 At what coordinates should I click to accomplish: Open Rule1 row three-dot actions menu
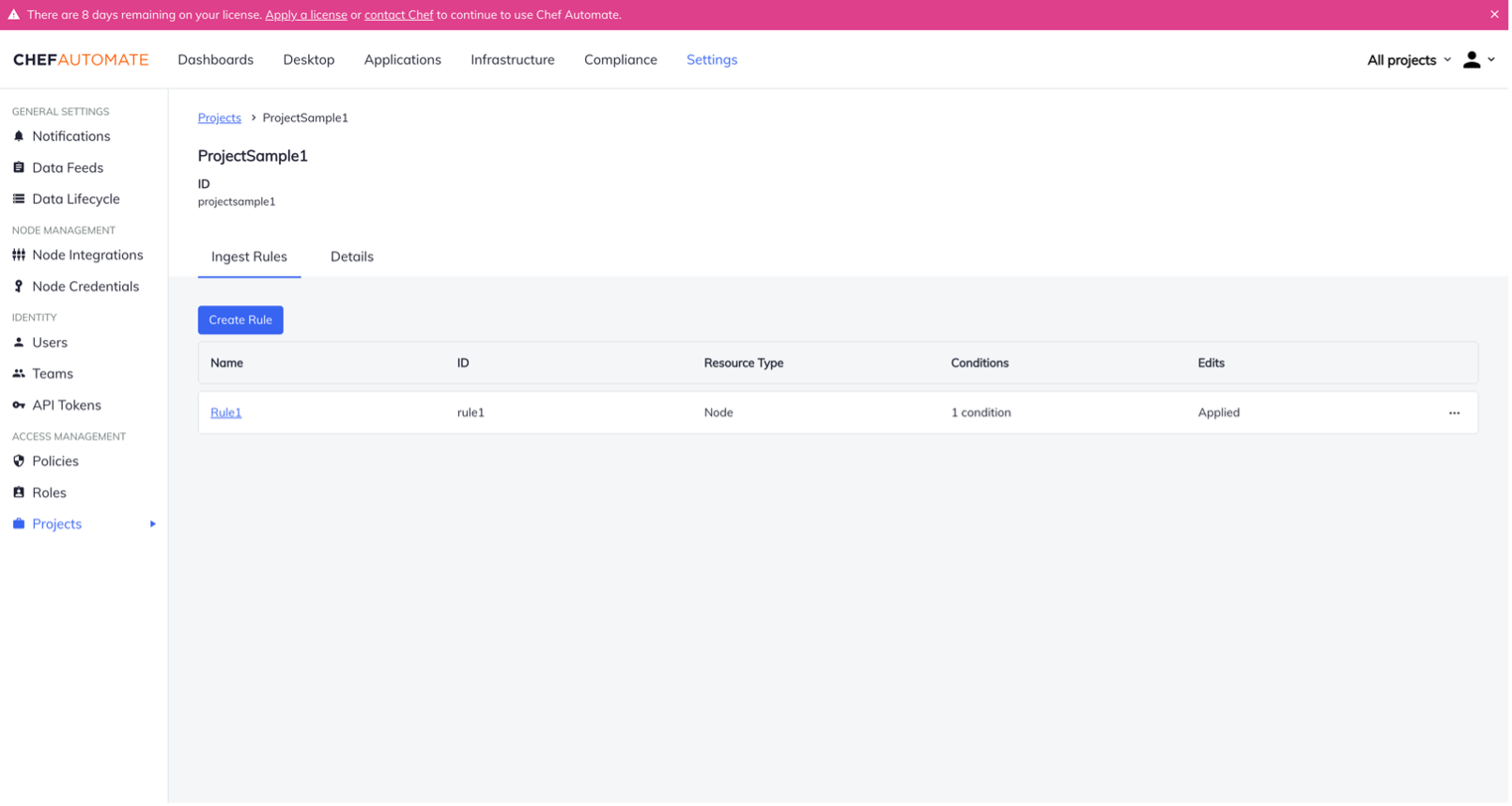coord(1454,413)
